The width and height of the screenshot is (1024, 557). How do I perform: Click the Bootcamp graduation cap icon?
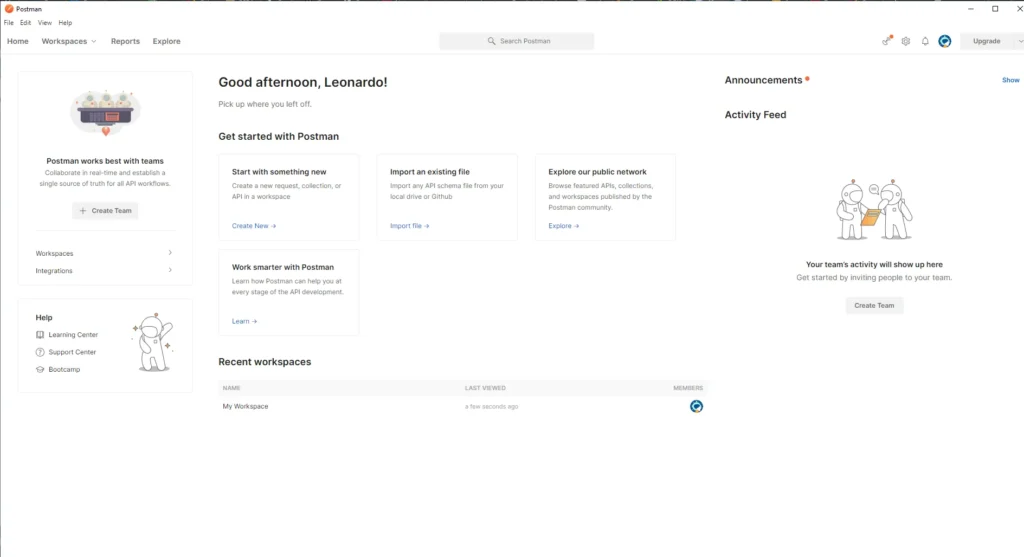[40, 370]
